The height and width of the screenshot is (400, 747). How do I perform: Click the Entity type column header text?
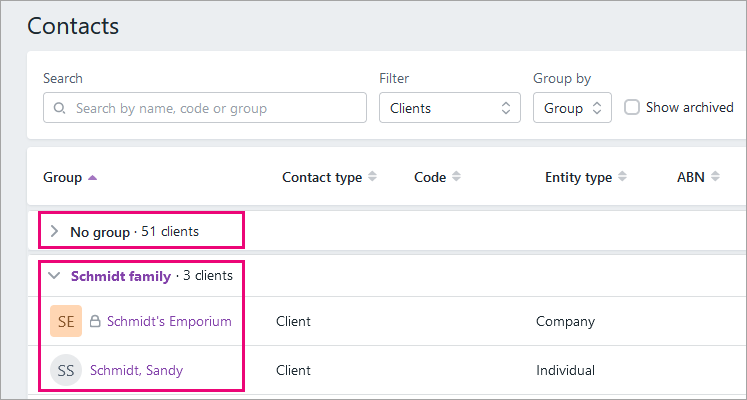click(x=578, y=177)
